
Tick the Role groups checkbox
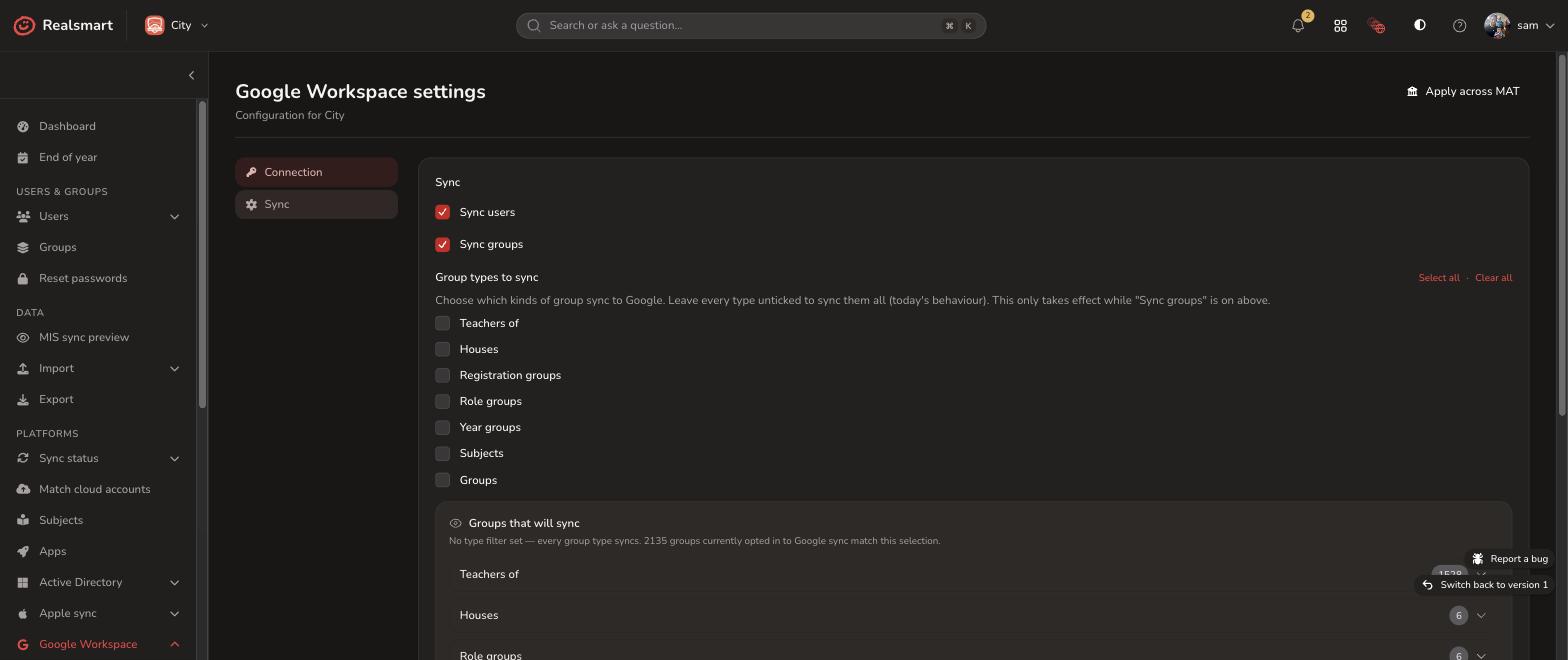pos(442,401)
